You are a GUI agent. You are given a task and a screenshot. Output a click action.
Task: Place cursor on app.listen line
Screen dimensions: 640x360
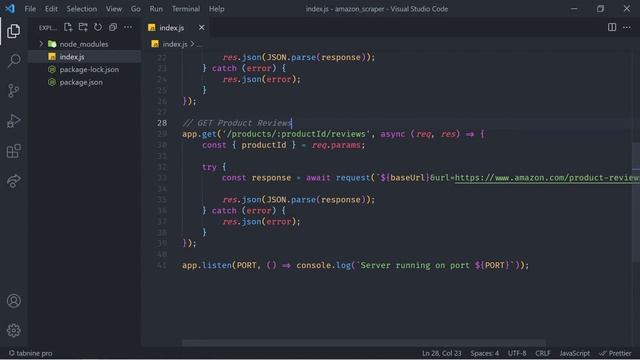coord(355,265)
